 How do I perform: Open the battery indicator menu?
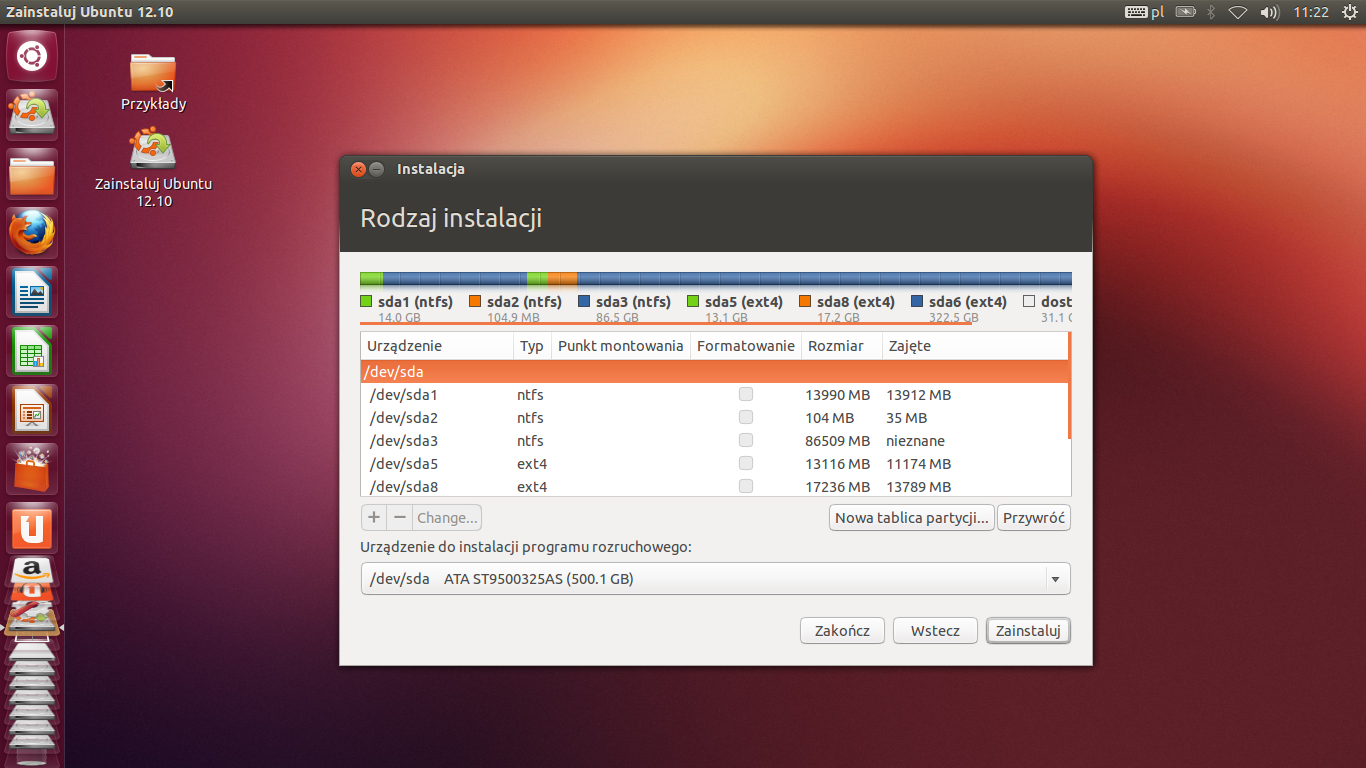(1186, 12)
